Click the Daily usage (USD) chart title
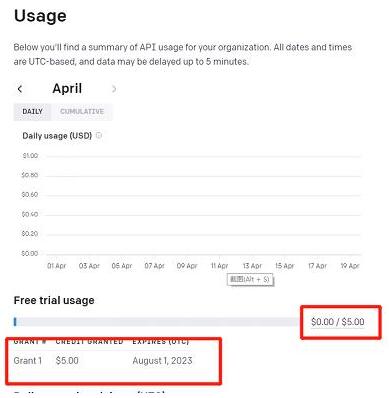Screen dimensions: 389x398 (x=57, y=136)
